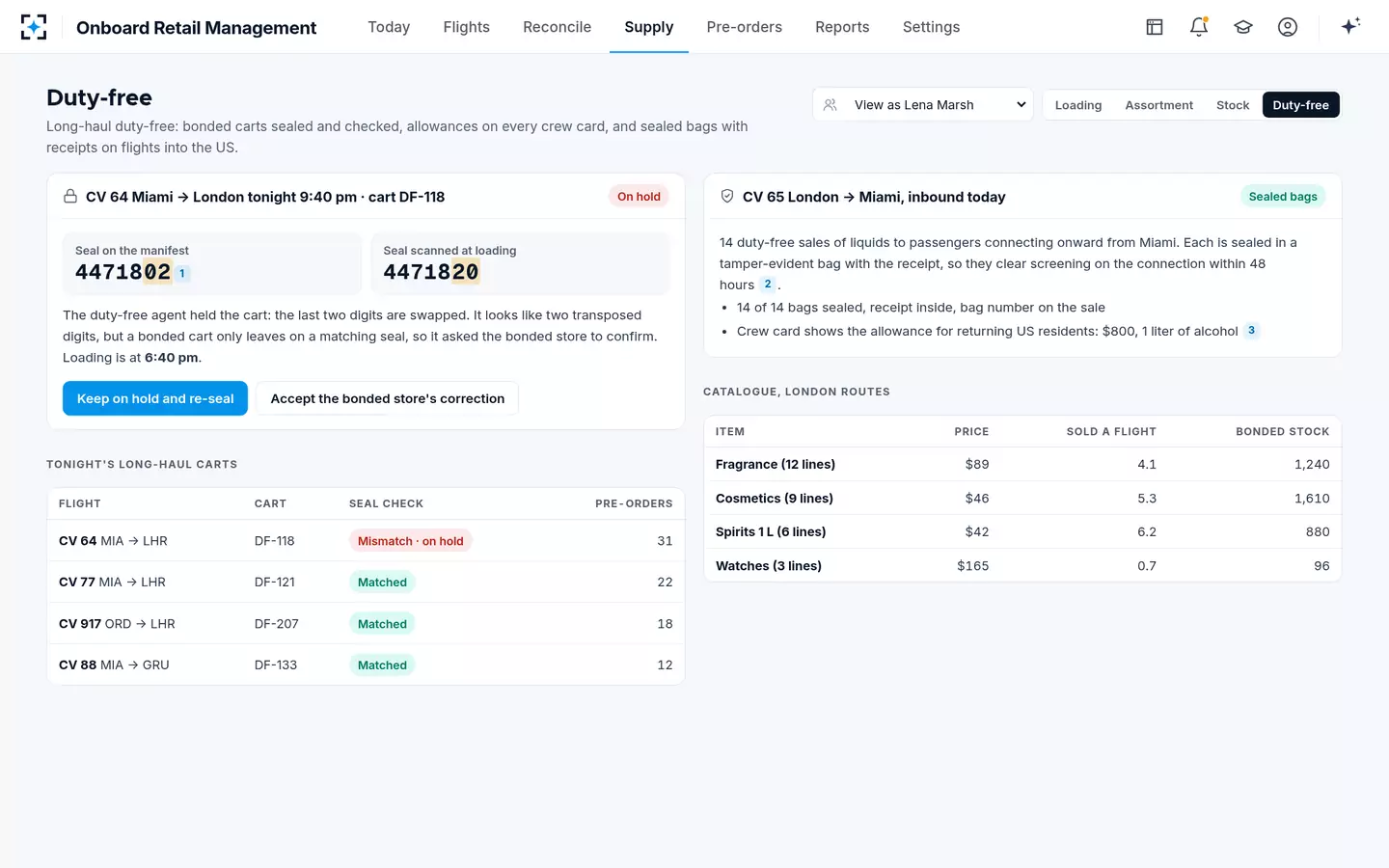
Task: Select the Duty-free sub-tab
Action: [1300, 105]
